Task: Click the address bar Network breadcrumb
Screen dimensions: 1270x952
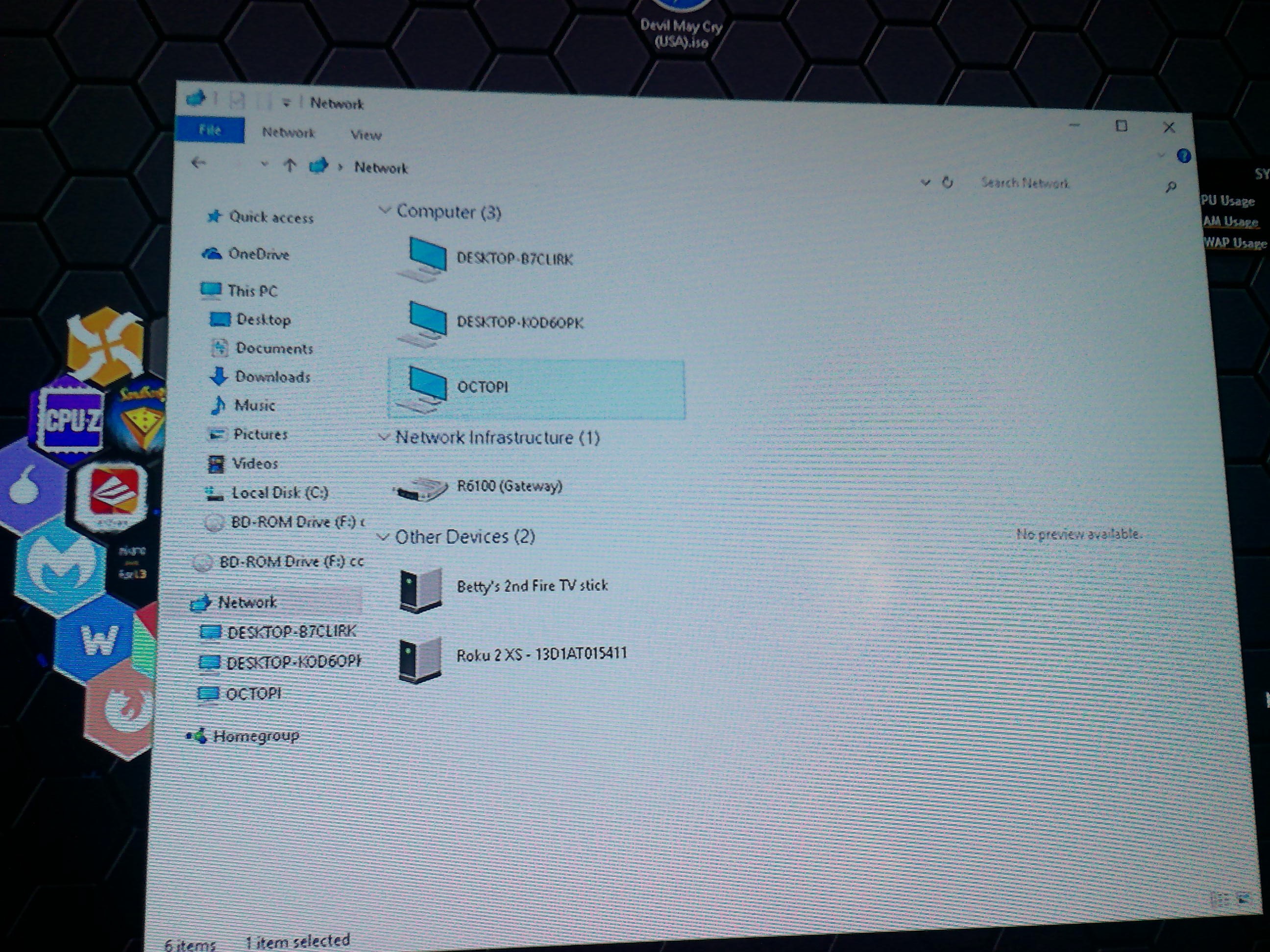Action: pos(381,167)
